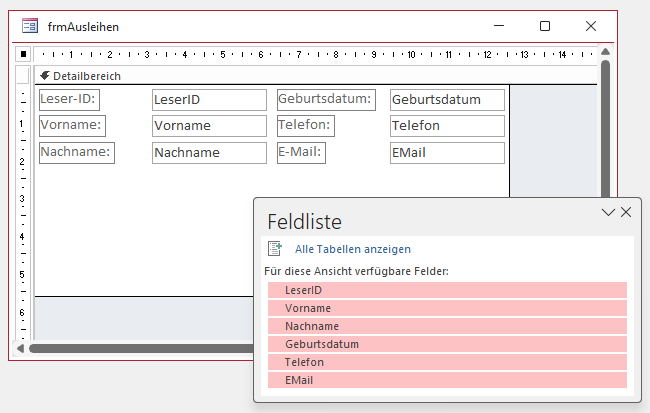
Task: Click the Detailbereich section arrow icon
Action: click(45, 76)
